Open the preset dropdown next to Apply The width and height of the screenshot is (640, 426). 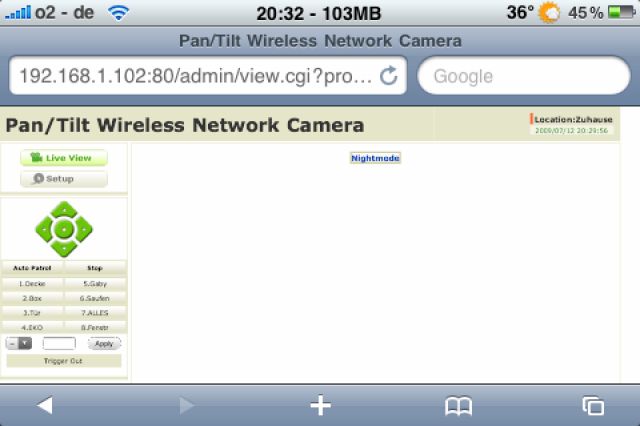click(19, 344)
